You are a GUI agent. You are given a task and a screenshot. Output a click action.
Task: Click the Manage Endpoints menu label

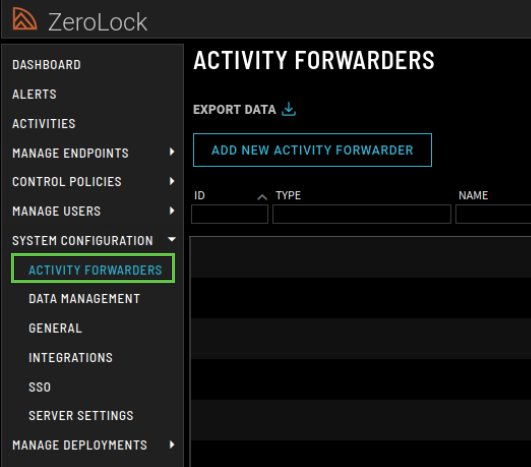70,153
